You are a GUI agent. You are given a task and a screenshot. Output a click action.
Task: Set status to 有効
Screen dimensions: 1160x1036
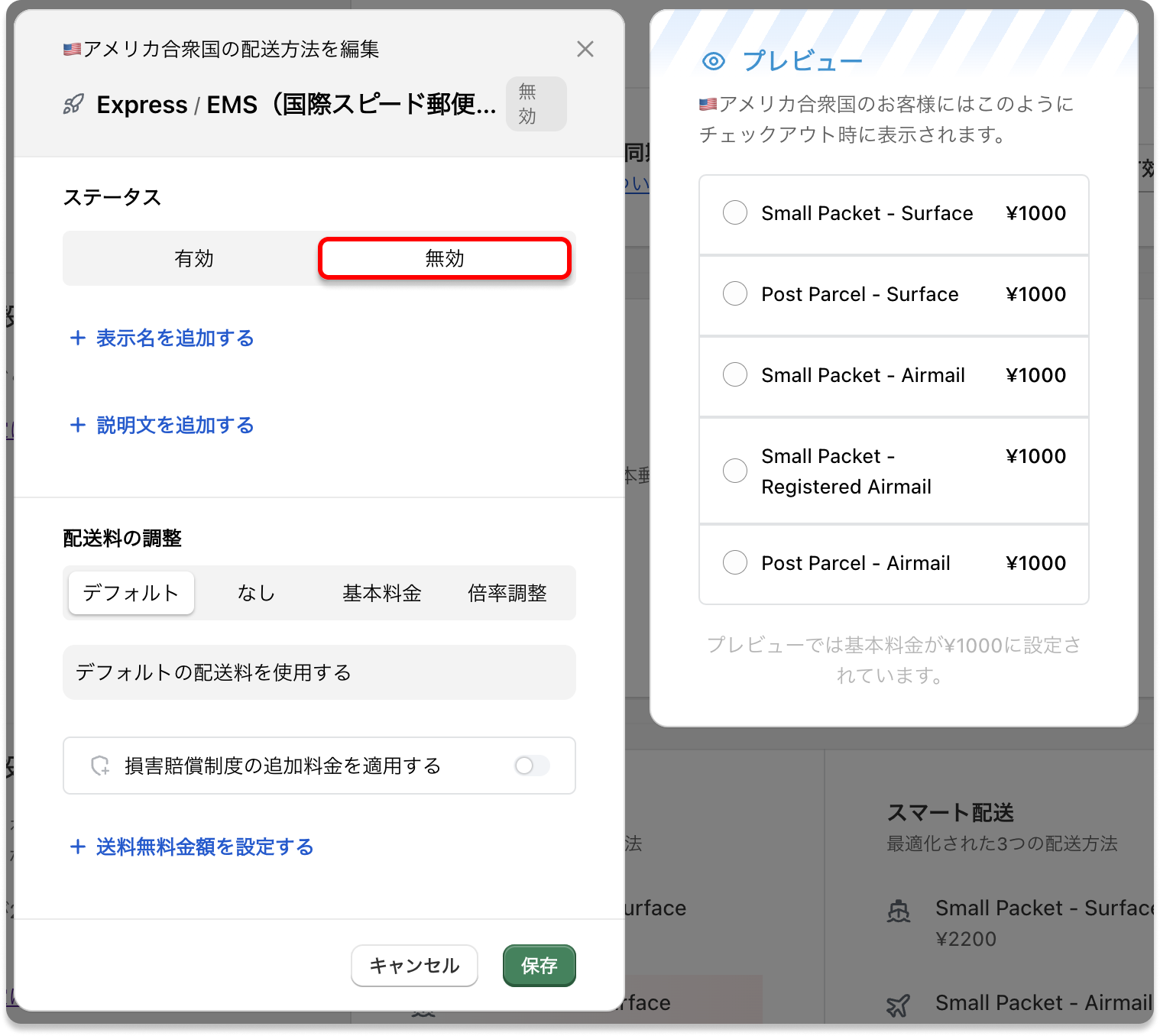tap(193, 258)
